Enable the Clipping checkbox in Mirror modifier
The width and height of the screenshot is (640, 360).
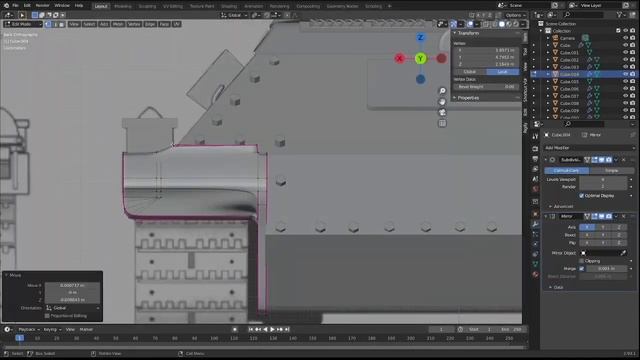pos(581,261)
